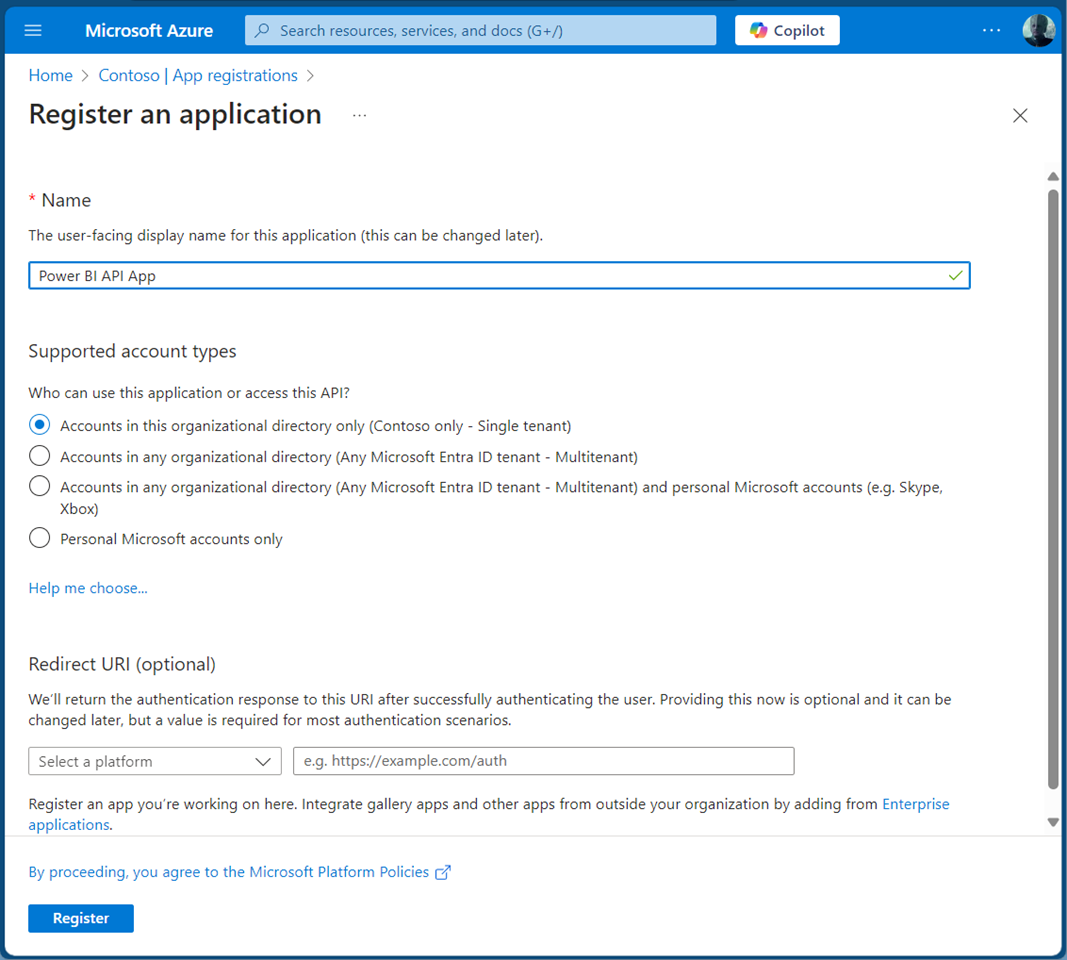Open the Select a platform dropdown
Image resolution: width=1067 pixels, height=960 pixels.
pyautogui.click(x=154, y=761)
